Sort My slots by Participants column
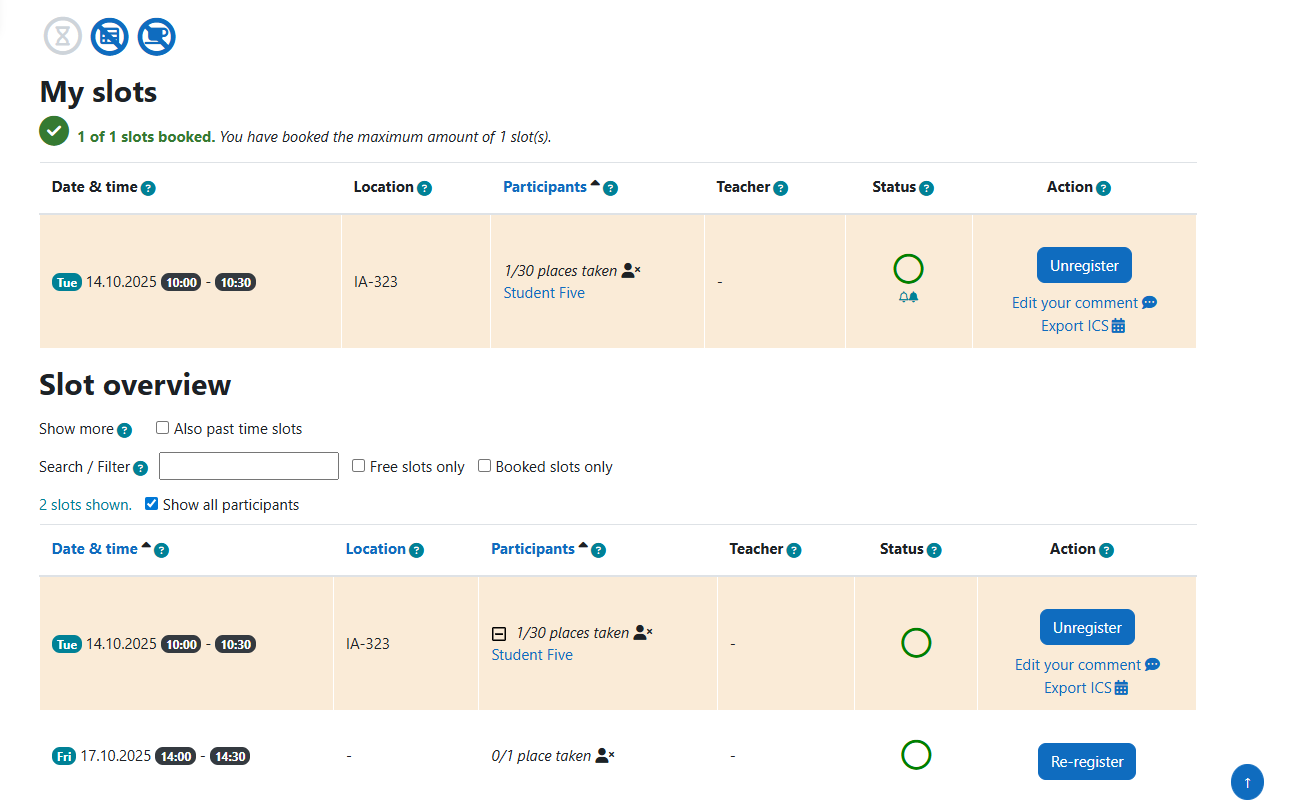Viewport: 1289px width, 804px height. click(x=544, y=187)
